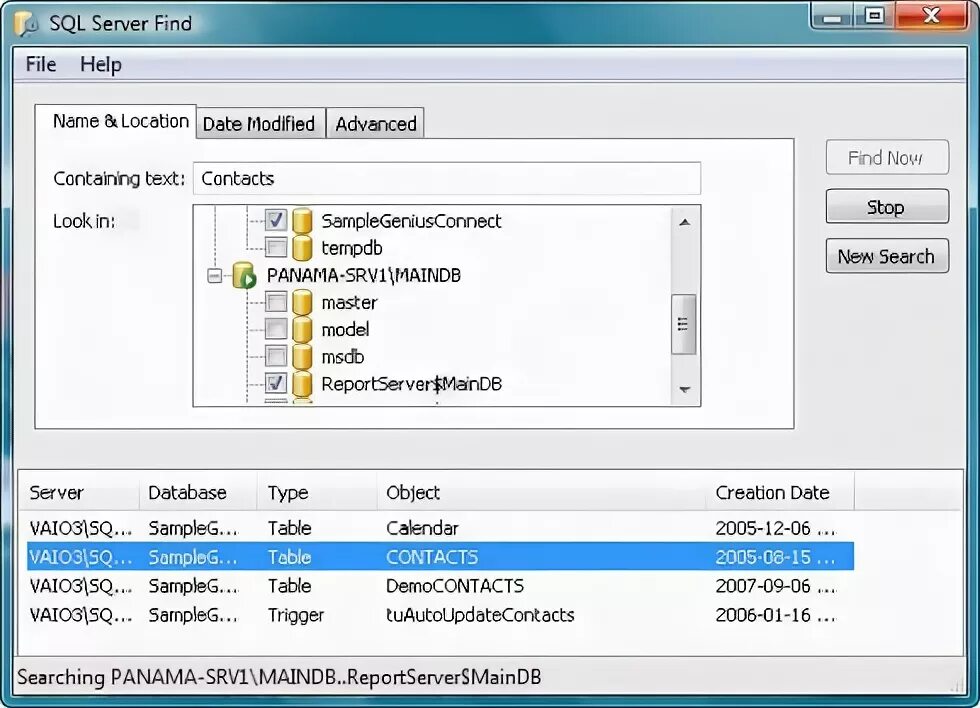Select the master tree item label
The height and width of the screenshot is (708, 980).
pos(349,303)
